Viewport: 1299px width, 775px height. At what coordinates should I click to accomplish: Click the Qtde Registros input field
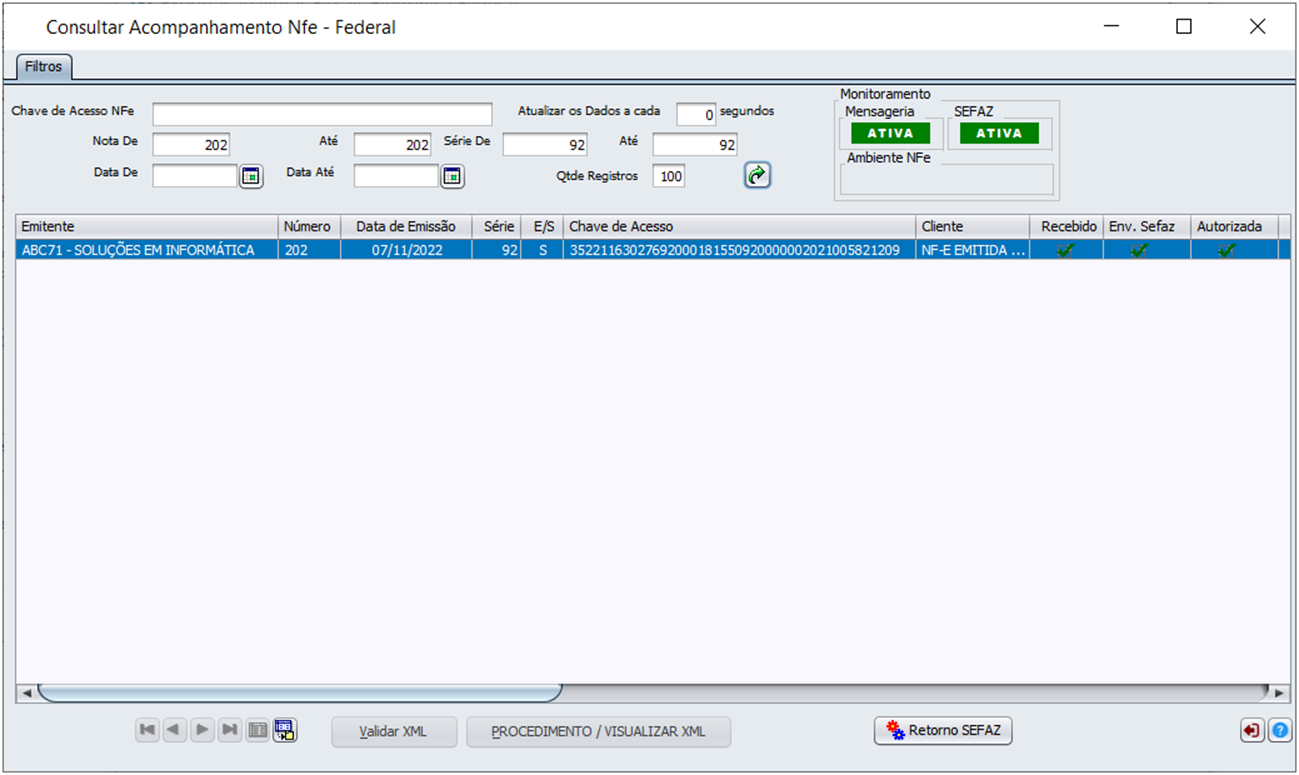coord(669,176)
